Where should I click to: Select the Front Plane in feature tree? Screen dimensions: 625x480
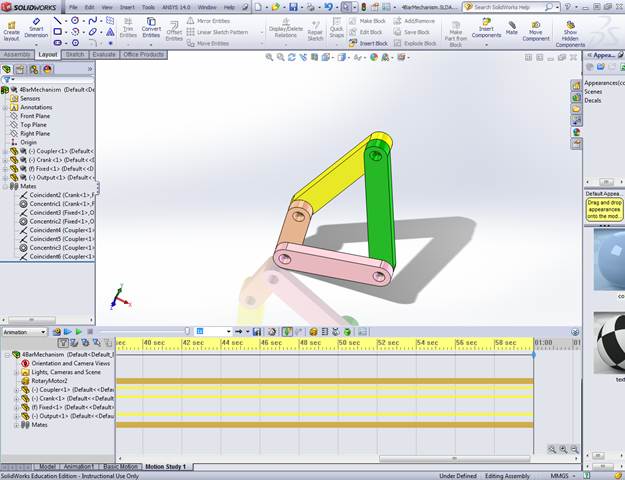35,116
